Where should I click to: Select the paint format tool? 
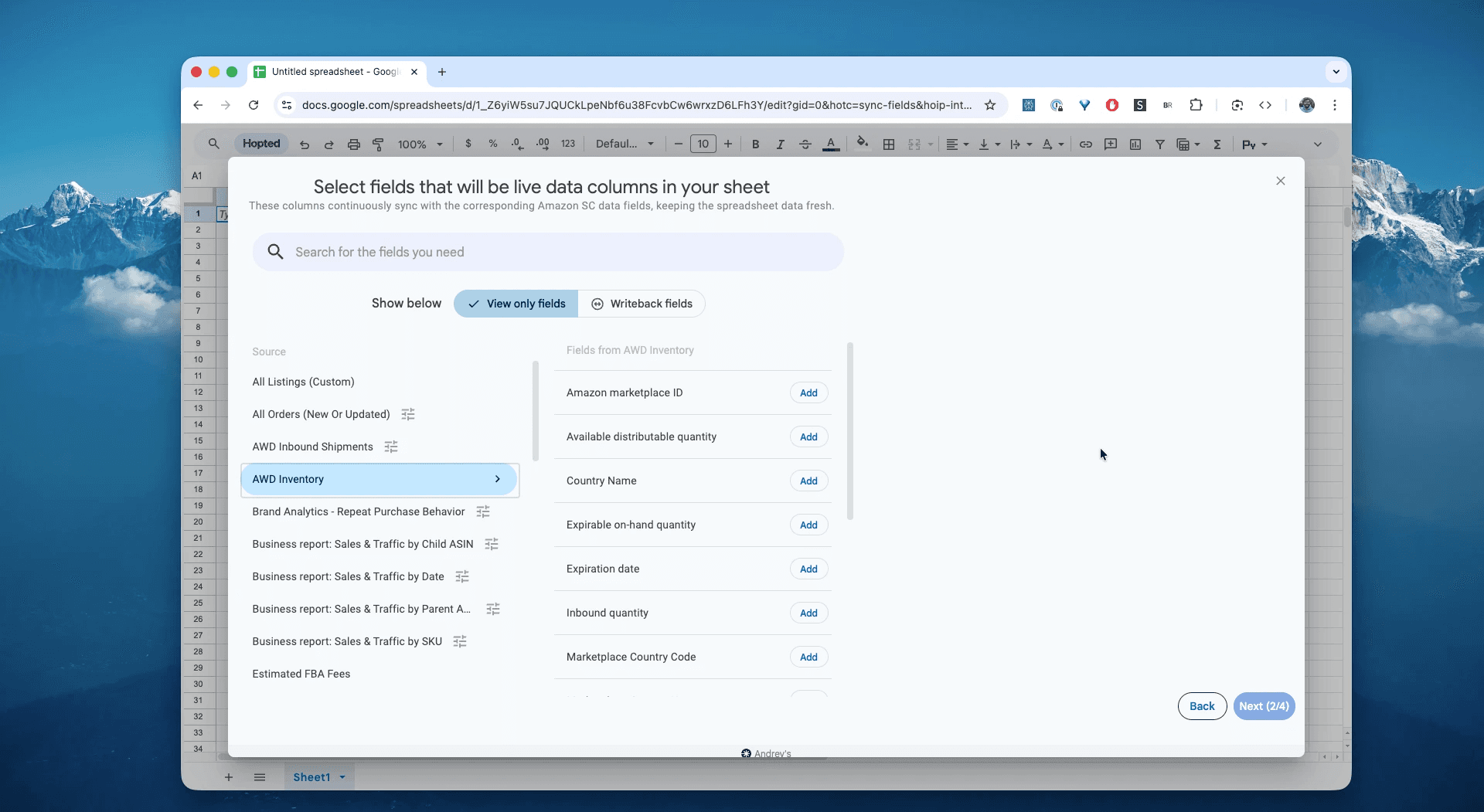click(378, 144)
